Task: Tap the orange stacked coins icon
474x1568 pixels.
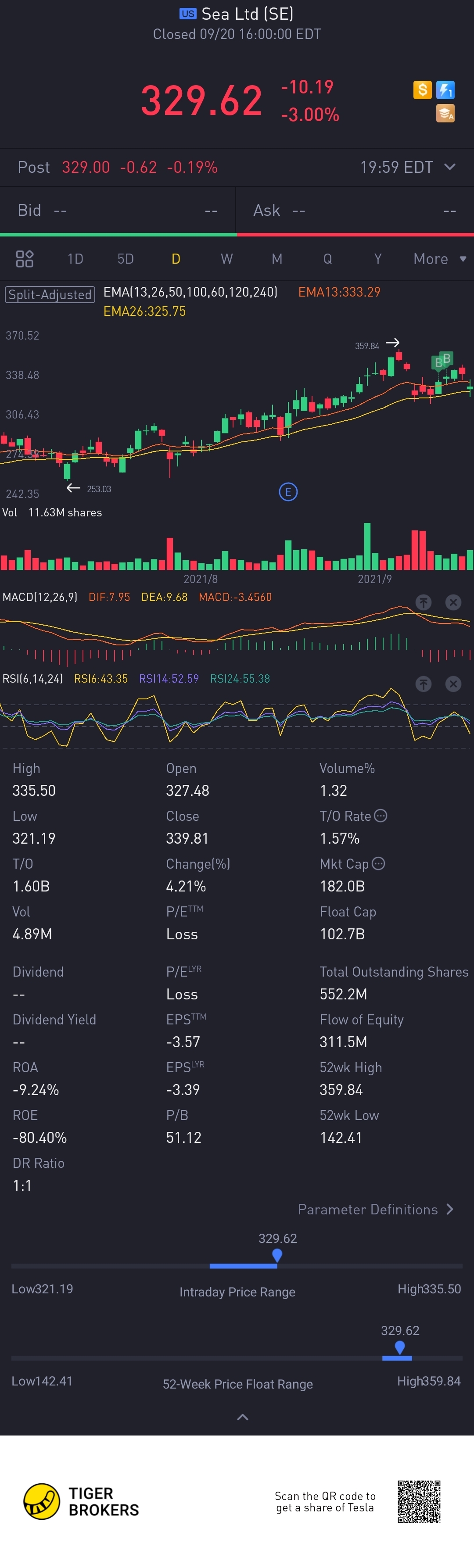Action: [x=445, y=113]
